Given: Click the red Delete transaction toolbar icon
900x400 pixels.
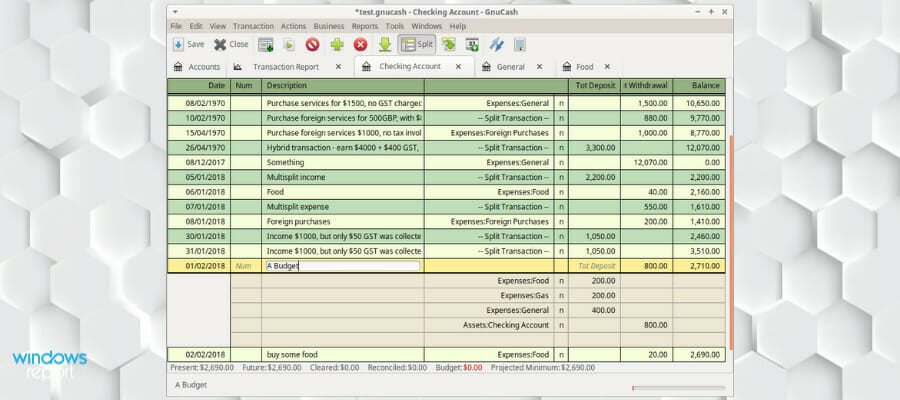Looking at the screenshot, I should point(312,44).
